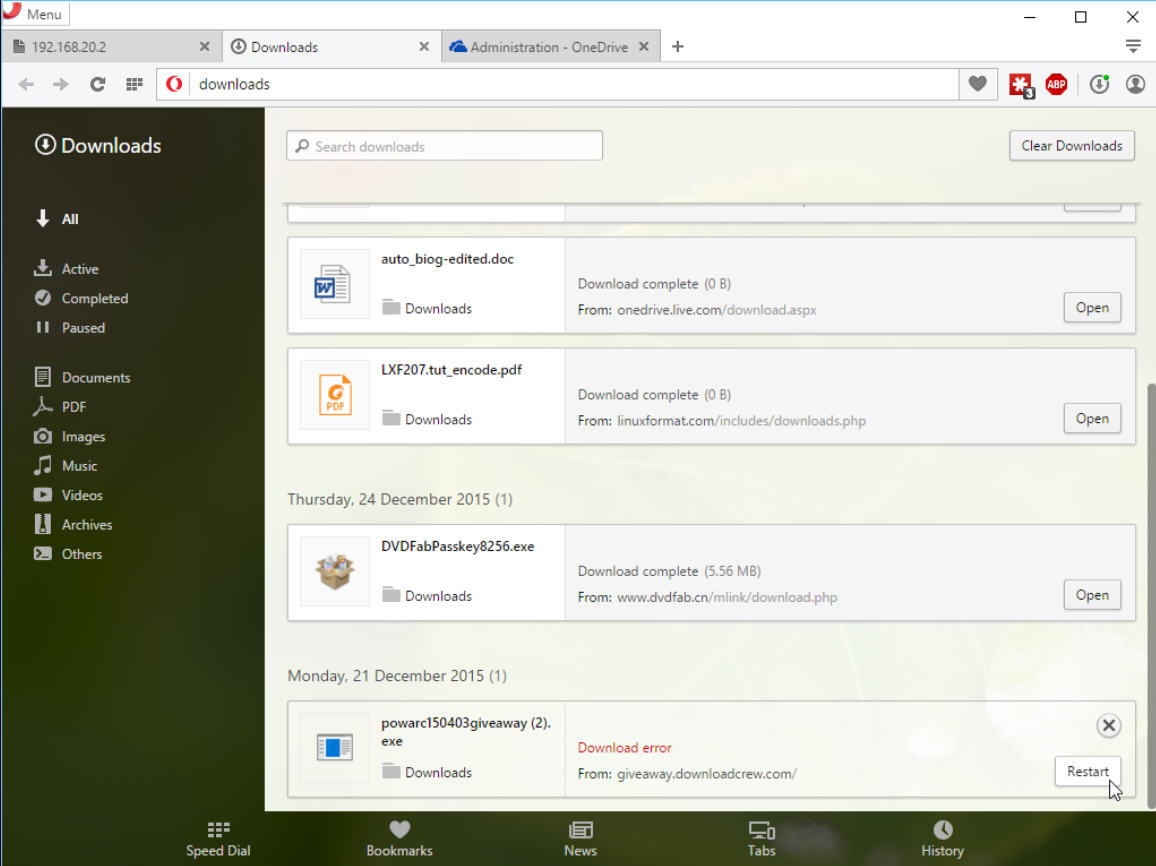Open DVDFabPasskey8256.exe with Open button

(1092, 595)
